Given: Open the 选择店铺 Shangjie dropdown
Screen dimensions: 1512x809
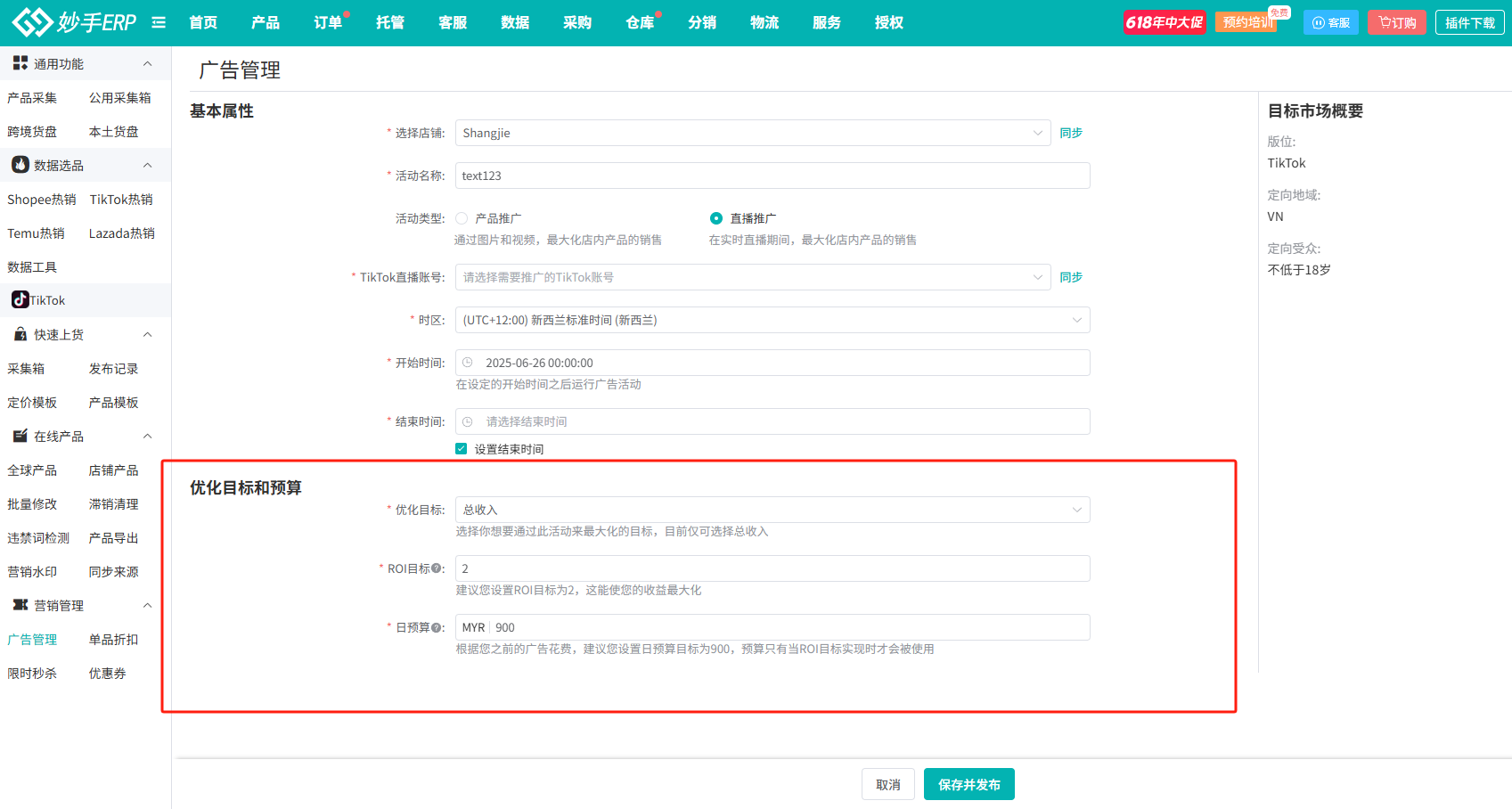Looking at the screenshot, I should point(753,133).
